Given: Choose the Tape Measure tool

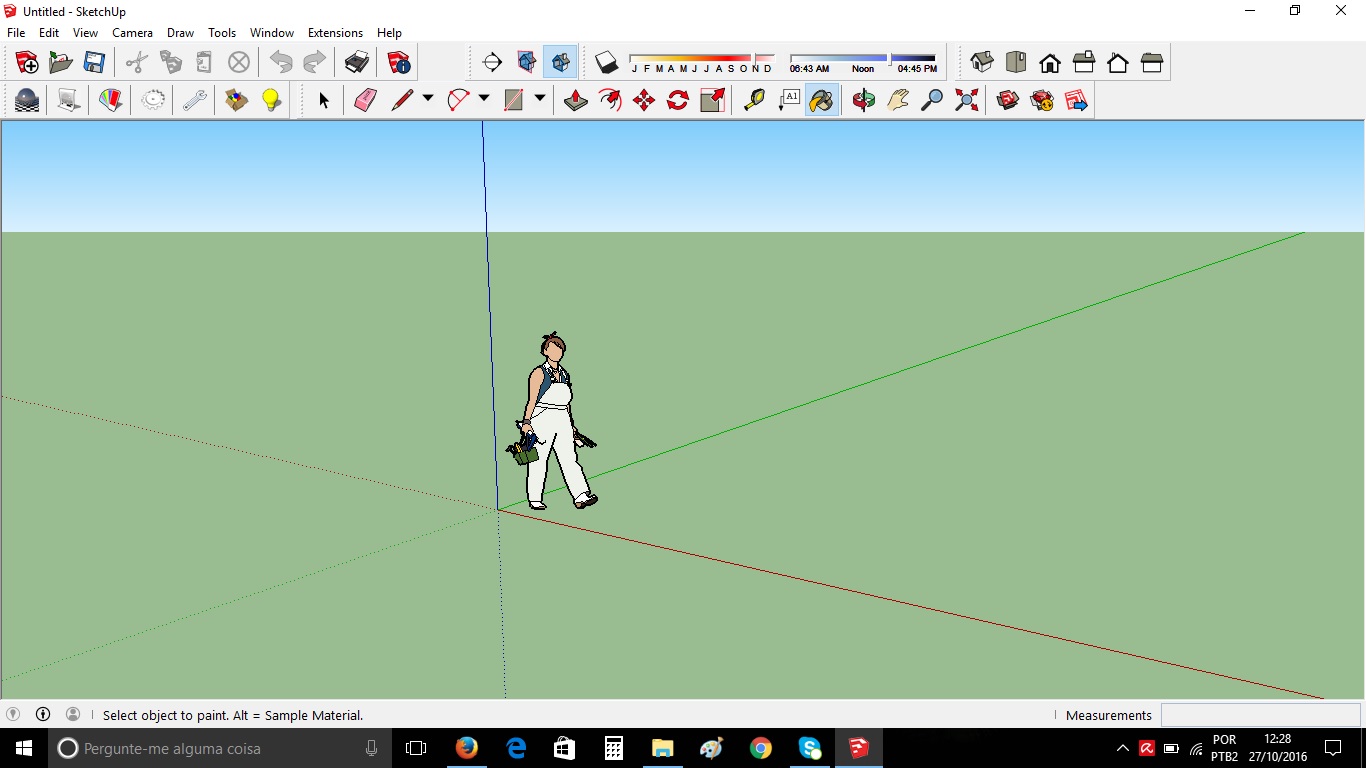Looking at the screenshot, I should click(x=754, y=100).
